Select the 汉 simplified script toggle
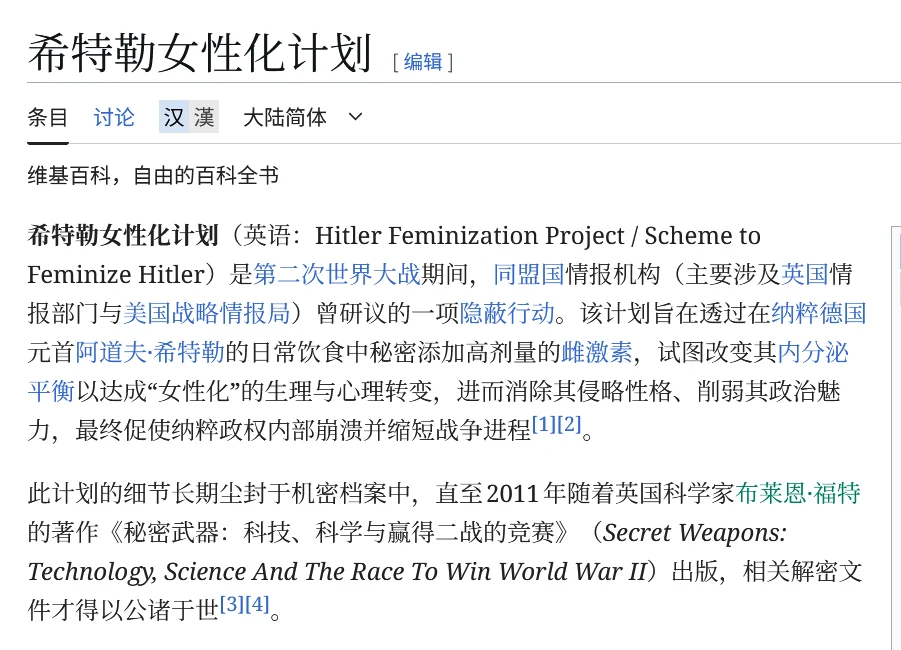The width and height of the screenshot is (901, 650). (174, 117)
